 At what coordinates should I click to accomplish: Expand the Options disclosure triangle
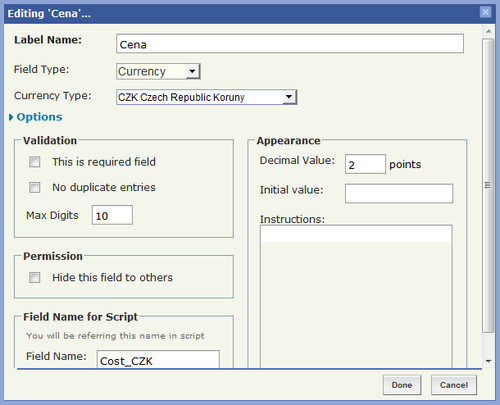11,117
